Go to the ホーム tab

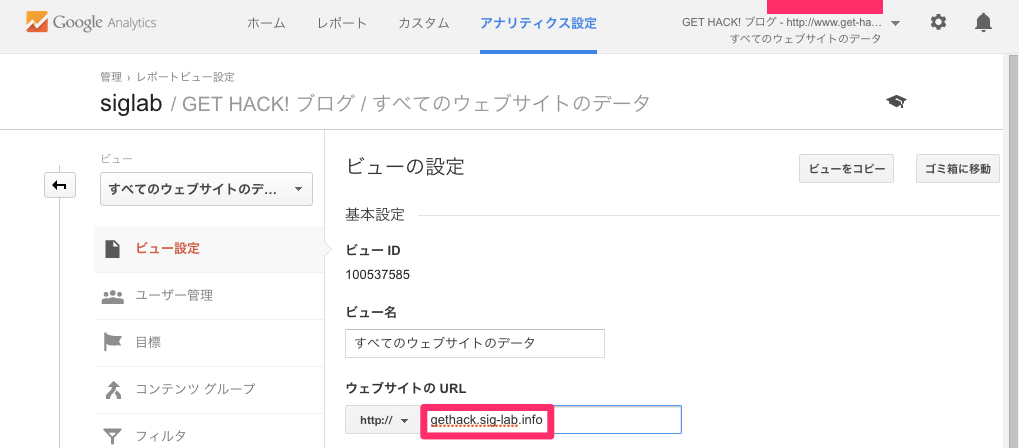pos(266,23)
